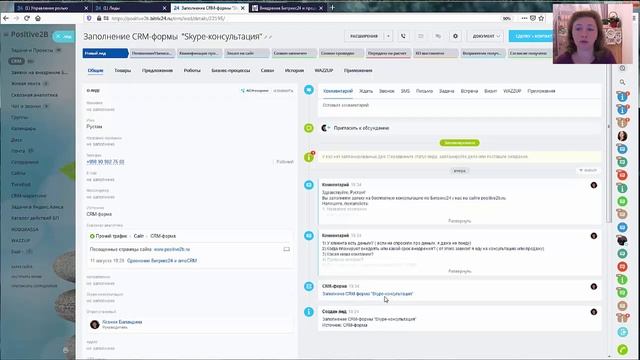Open the Заполнение CRM-формы link in the CRM-форма entry

[367, 294]
